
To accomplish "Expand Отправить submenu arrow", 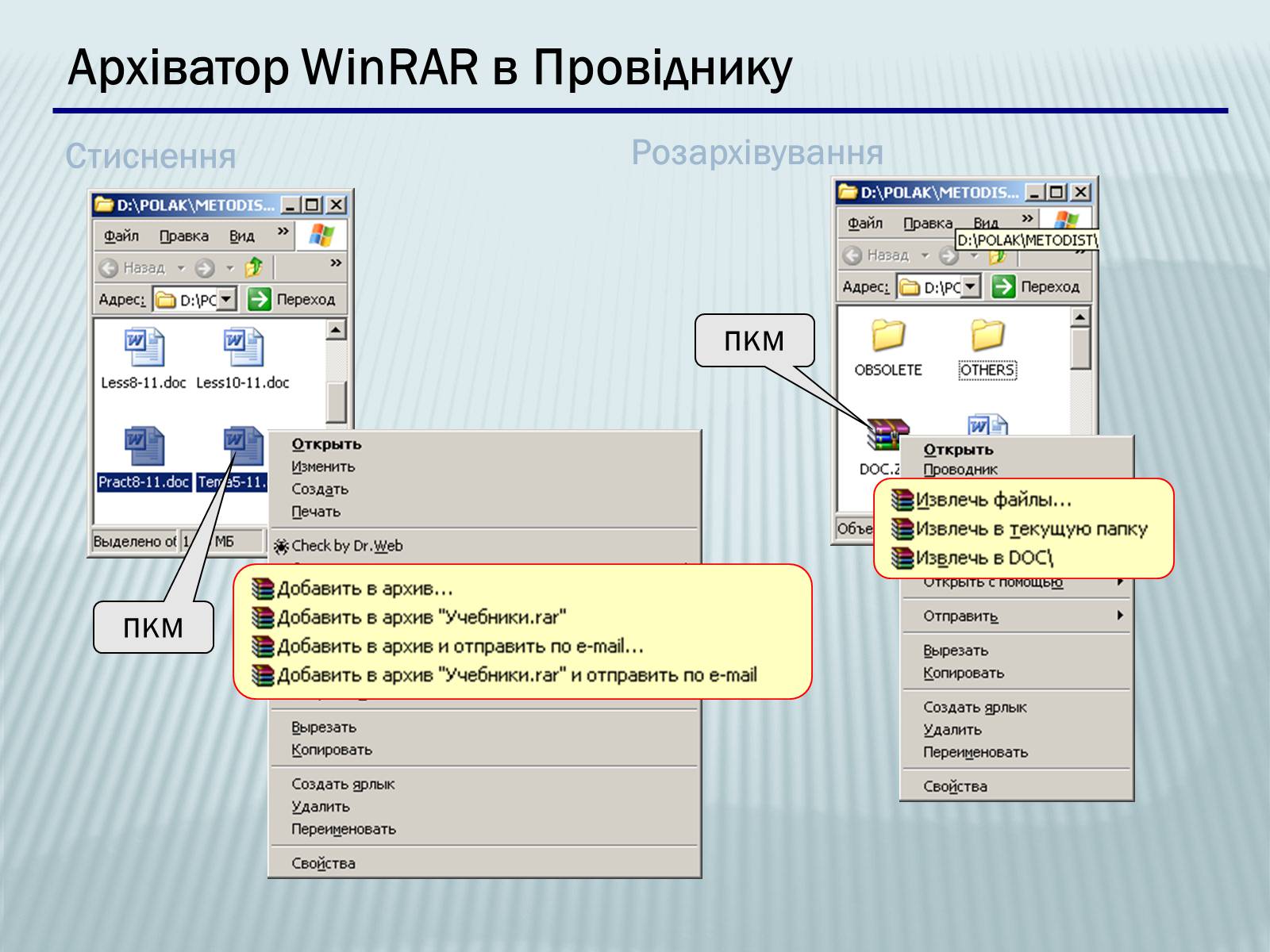I will tap(1120, 616).
